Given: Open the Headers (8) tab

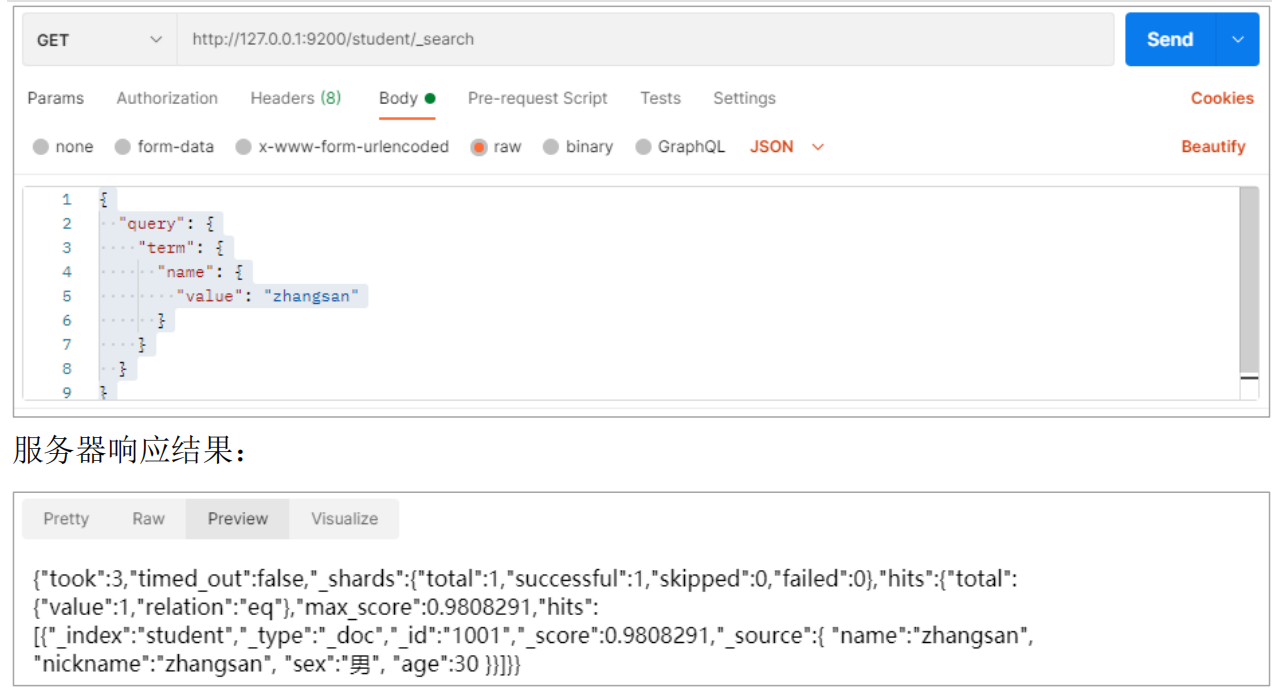Looking at the screenshot, I should pyautogui.click(x=295, y=98).
